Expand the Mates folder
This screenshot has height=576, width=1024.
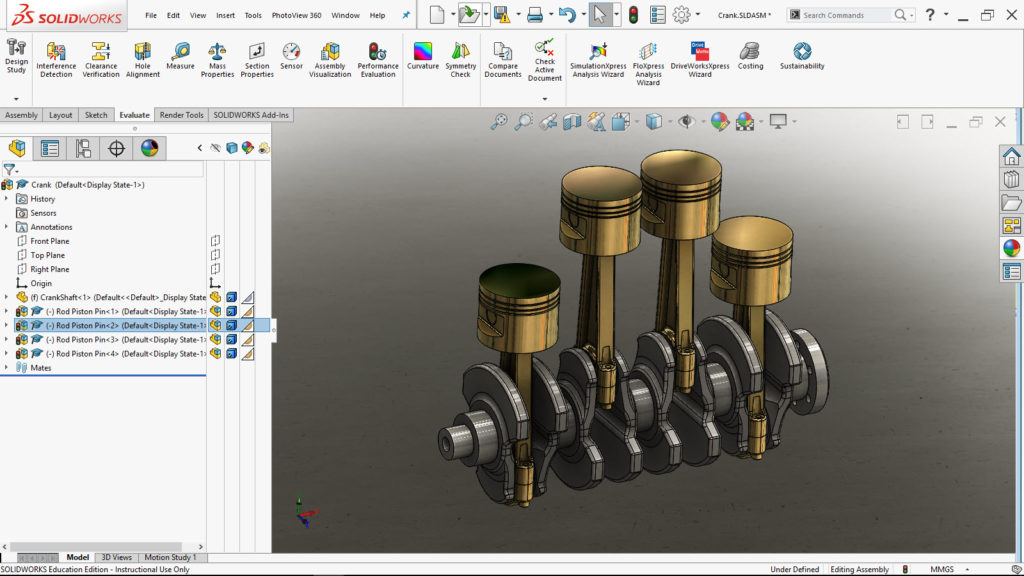pyautogui.click(x=7, y=366)
